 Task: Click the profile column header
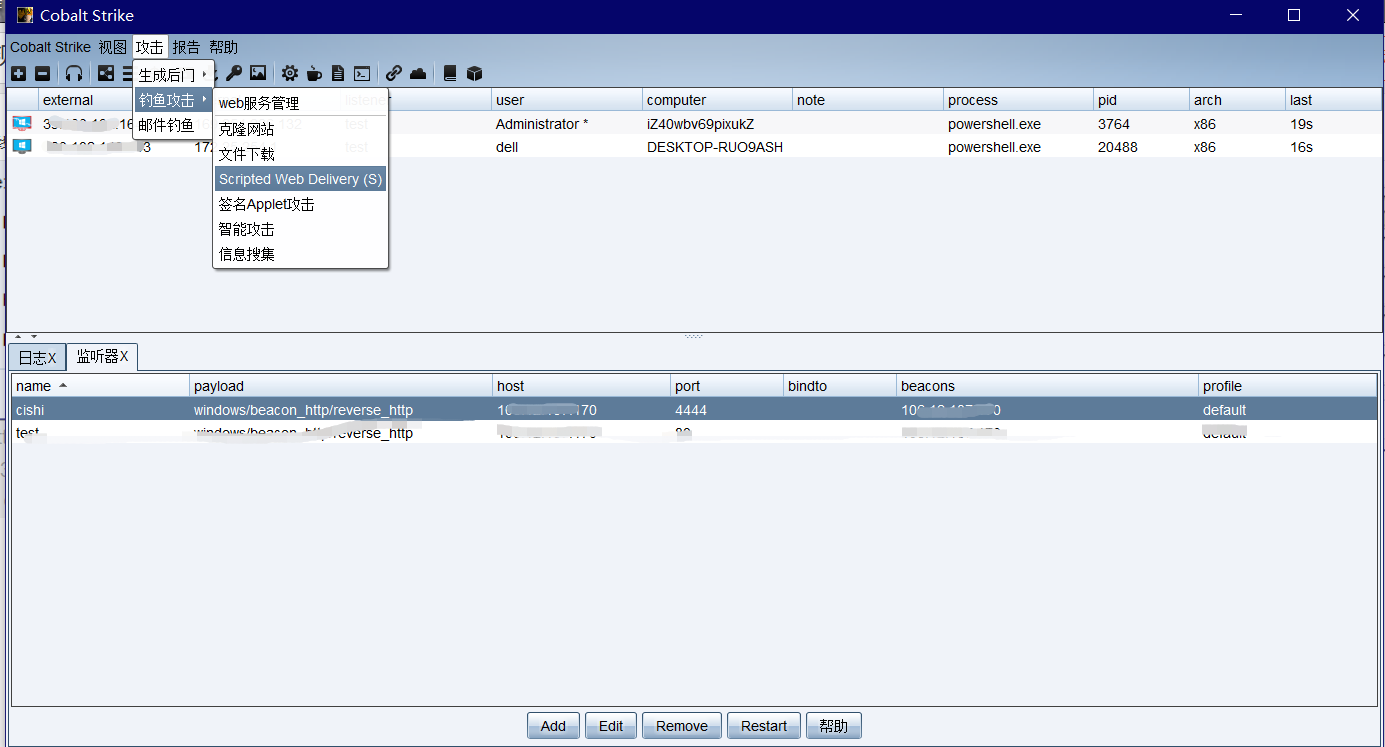pyautogui.click(x=1288, y=386)
